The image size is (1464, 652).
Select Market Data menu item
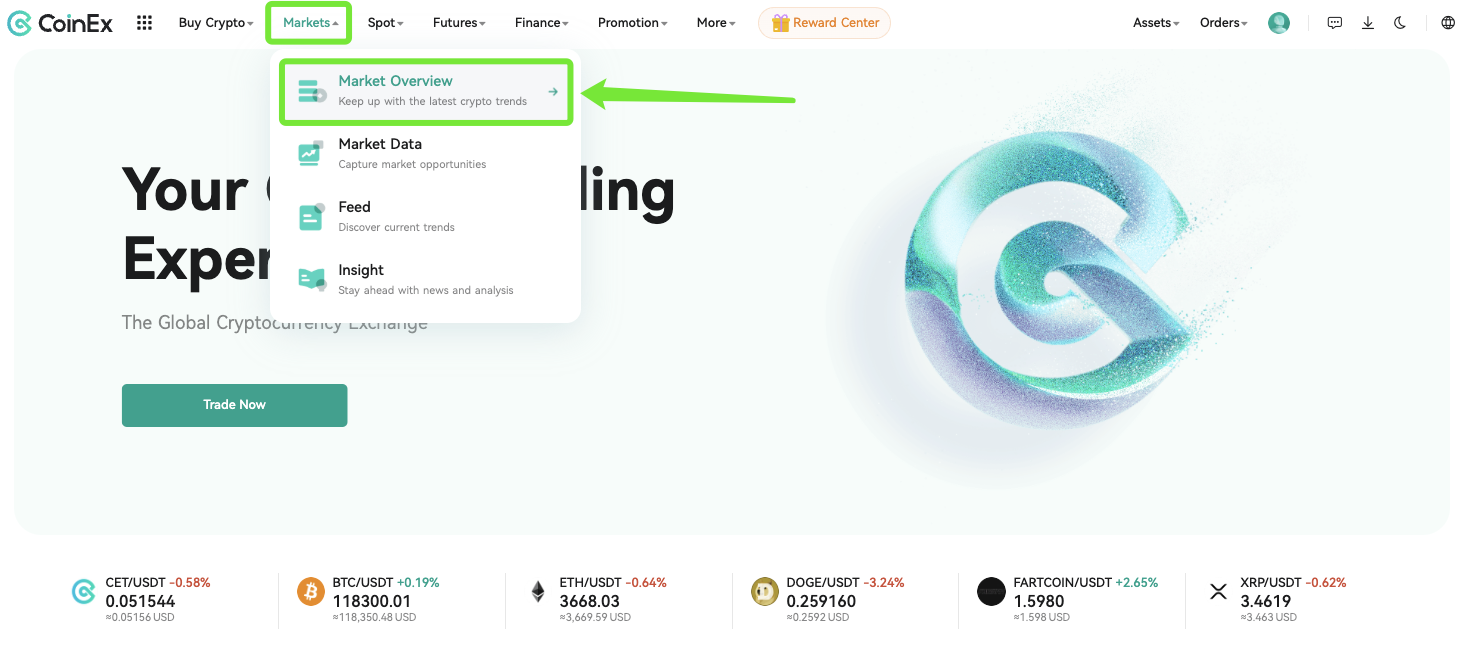(x=426, y=153)
